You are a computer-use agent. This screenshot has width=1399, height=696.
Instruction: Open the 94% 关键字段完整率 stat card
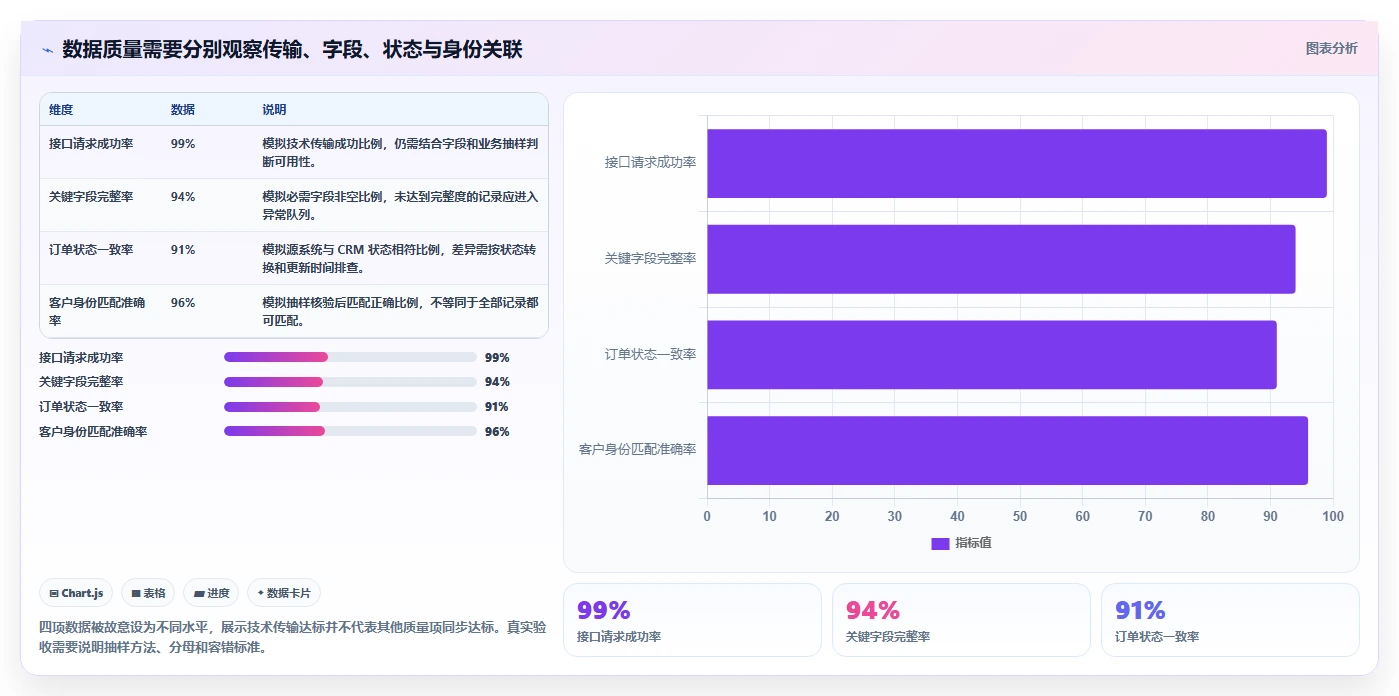961,620
